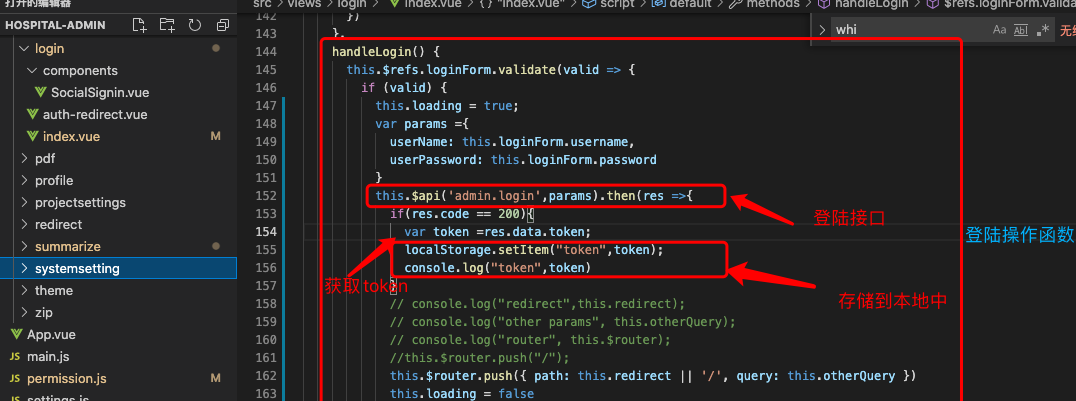Collapse all folders in explorer via its icon
The image size is (1076, 401).
[x=222, y=25]
